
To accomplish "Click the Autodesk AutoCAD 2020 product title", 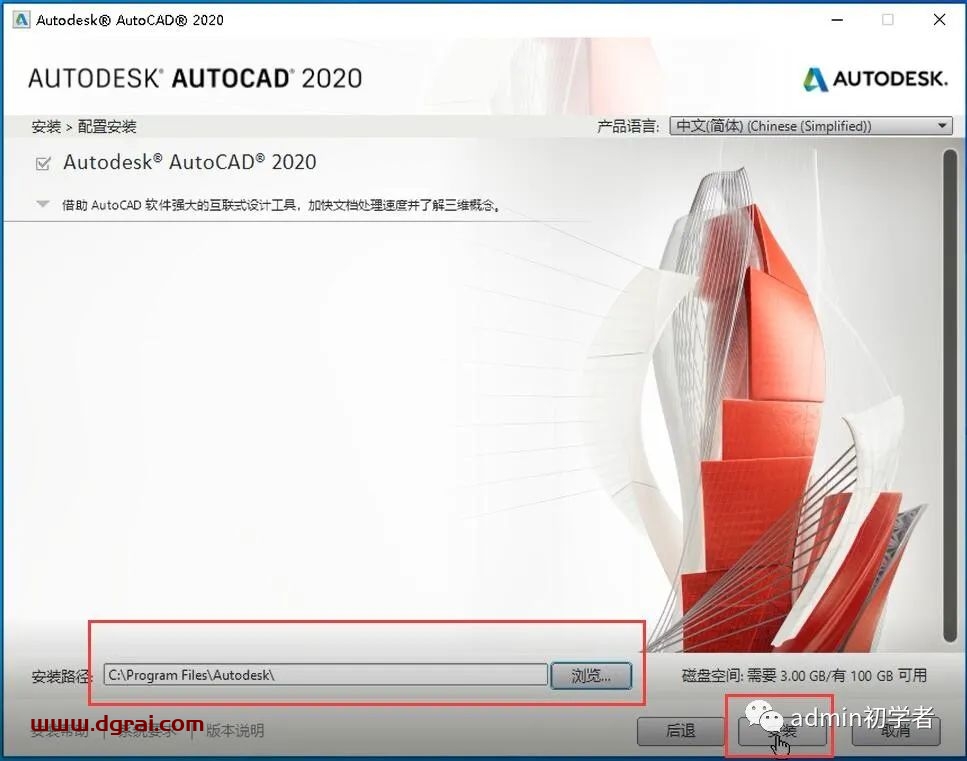I will coord(190,162).
